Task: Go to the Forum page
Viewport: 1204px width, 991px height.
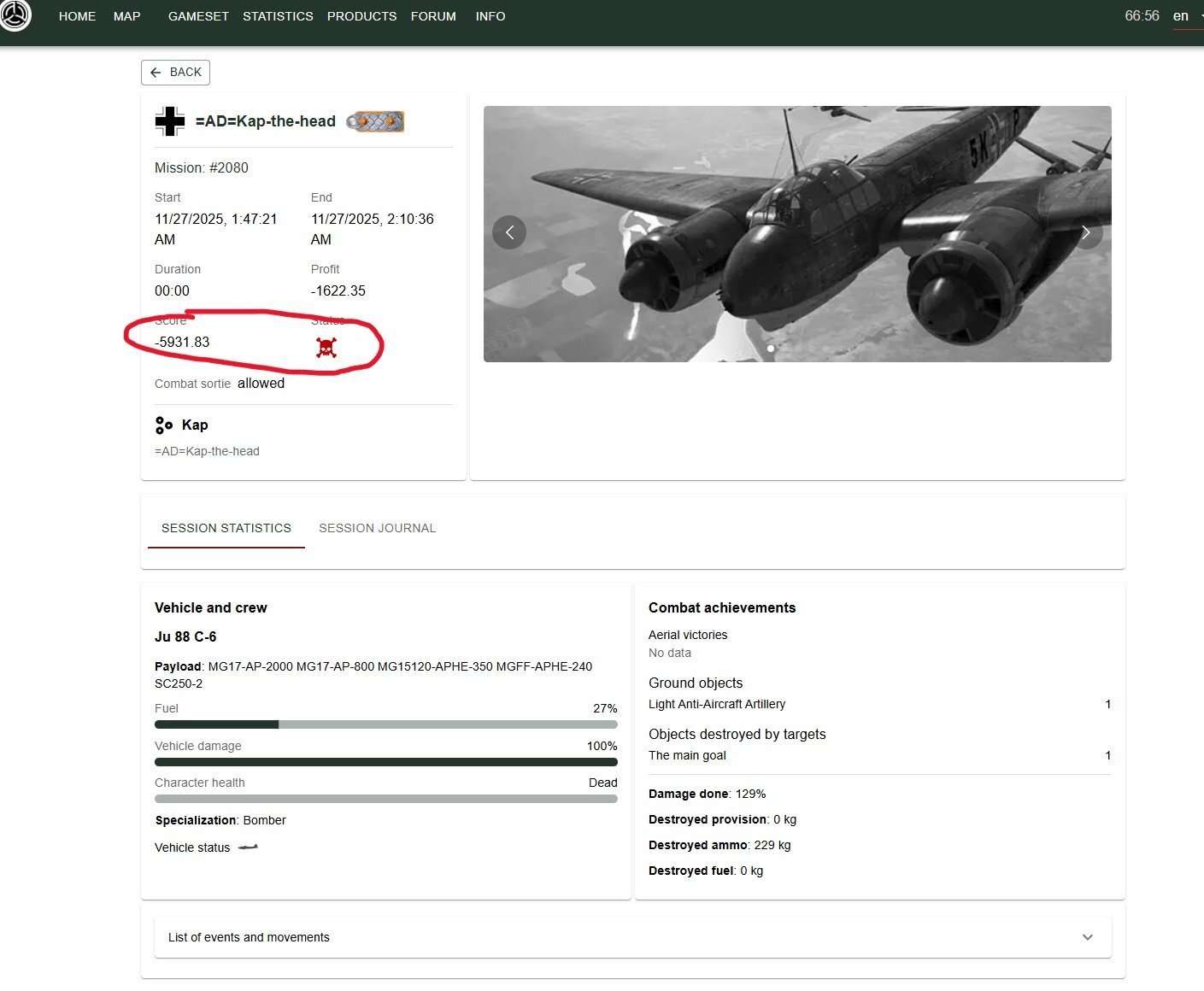Action: pos(433,16)
